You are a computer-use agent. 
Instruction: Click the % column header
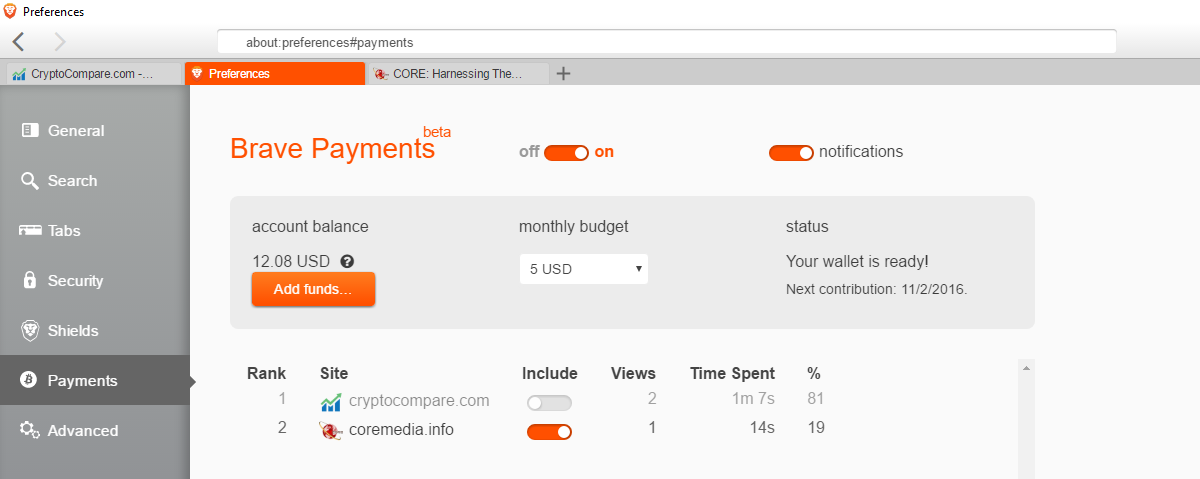click(x=814, y=373)
